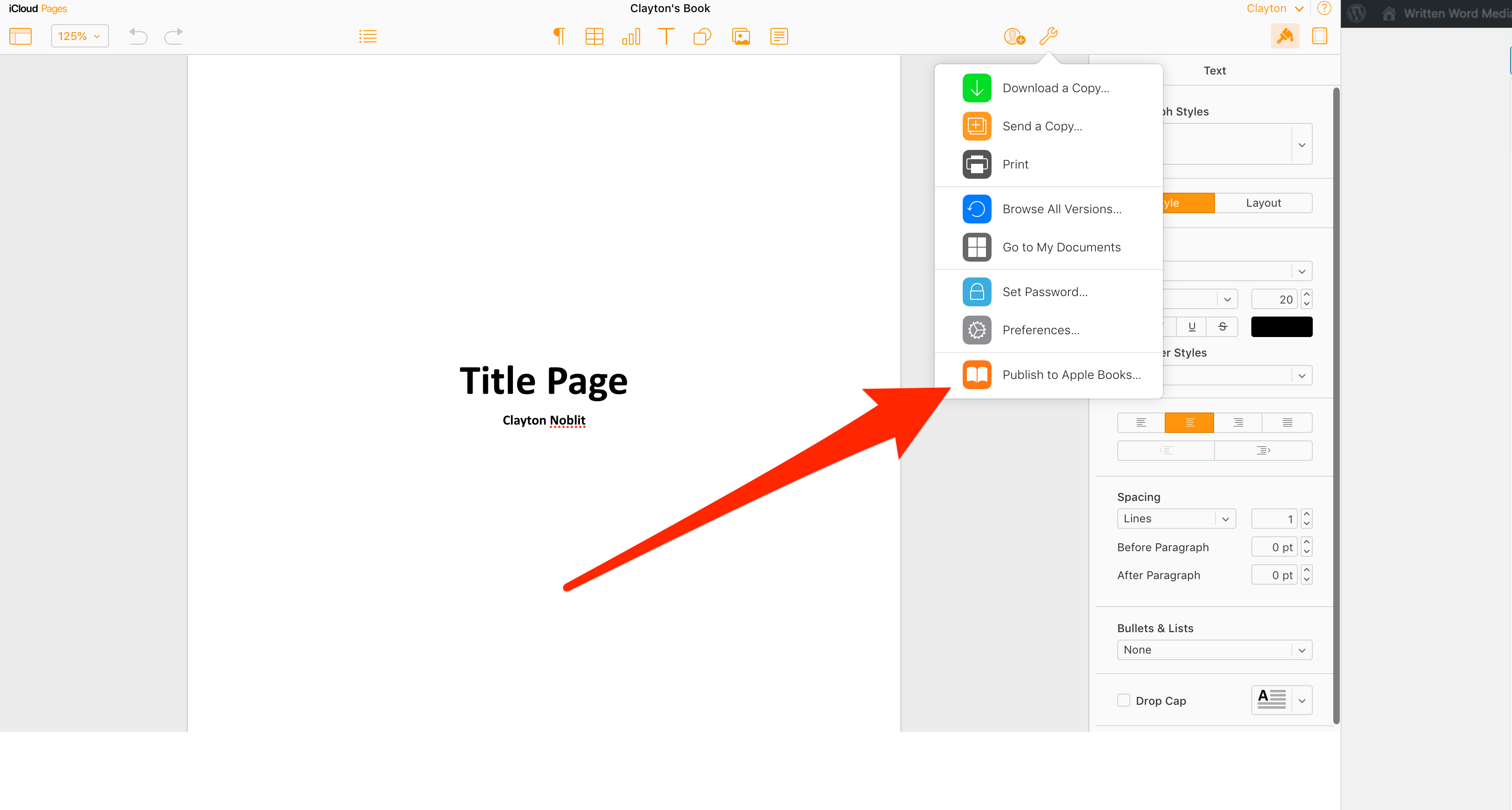The height and width of the screenshot is (810, 1512).
Task: Click the Go to My Documents grid icon
Action: click(x=977, y=247)
